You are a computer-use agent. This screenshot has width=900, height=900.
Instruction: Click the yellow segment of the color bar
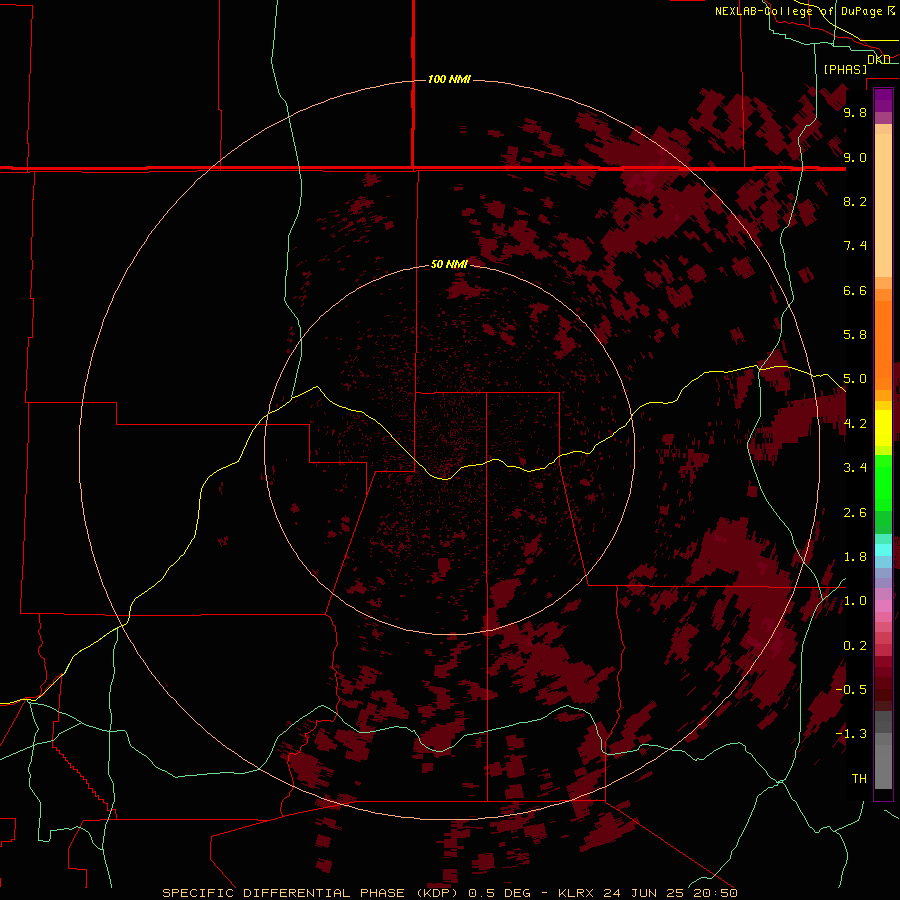(883, 428)
